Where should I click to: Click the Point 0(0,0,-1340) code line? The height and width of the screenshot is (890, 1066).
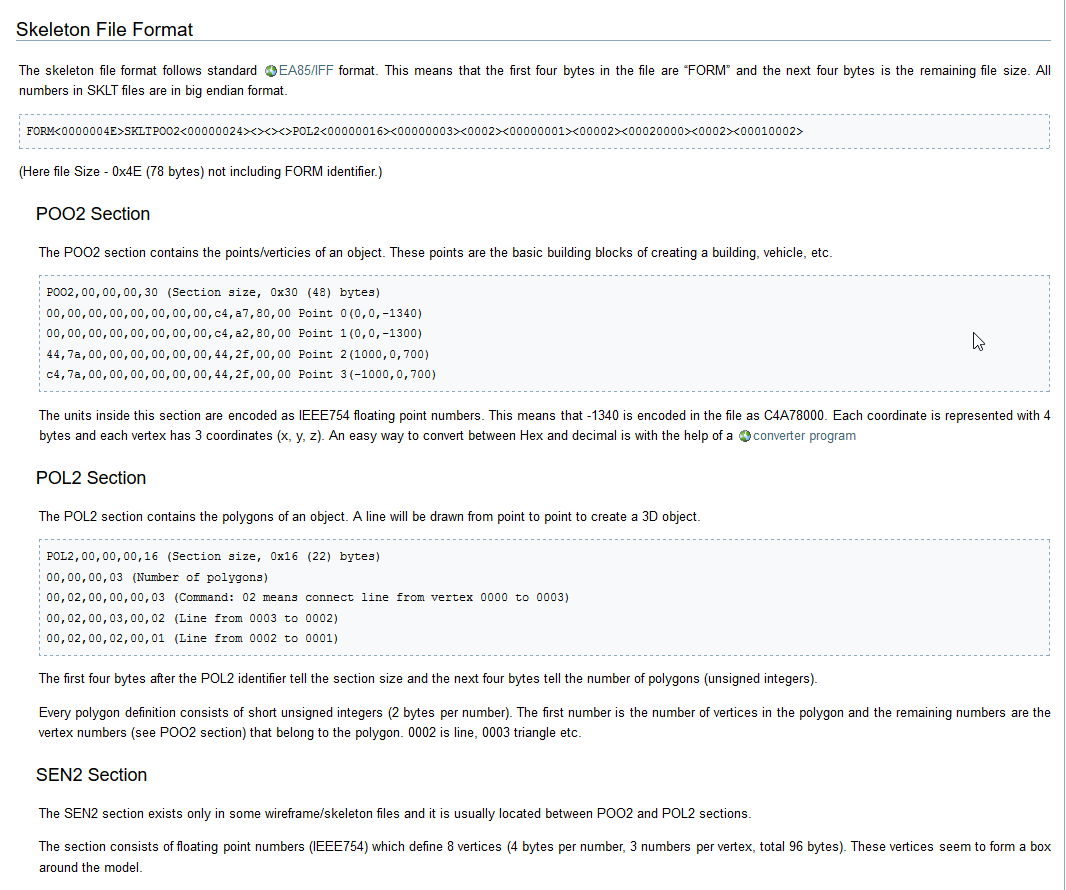tap(241, 313)
